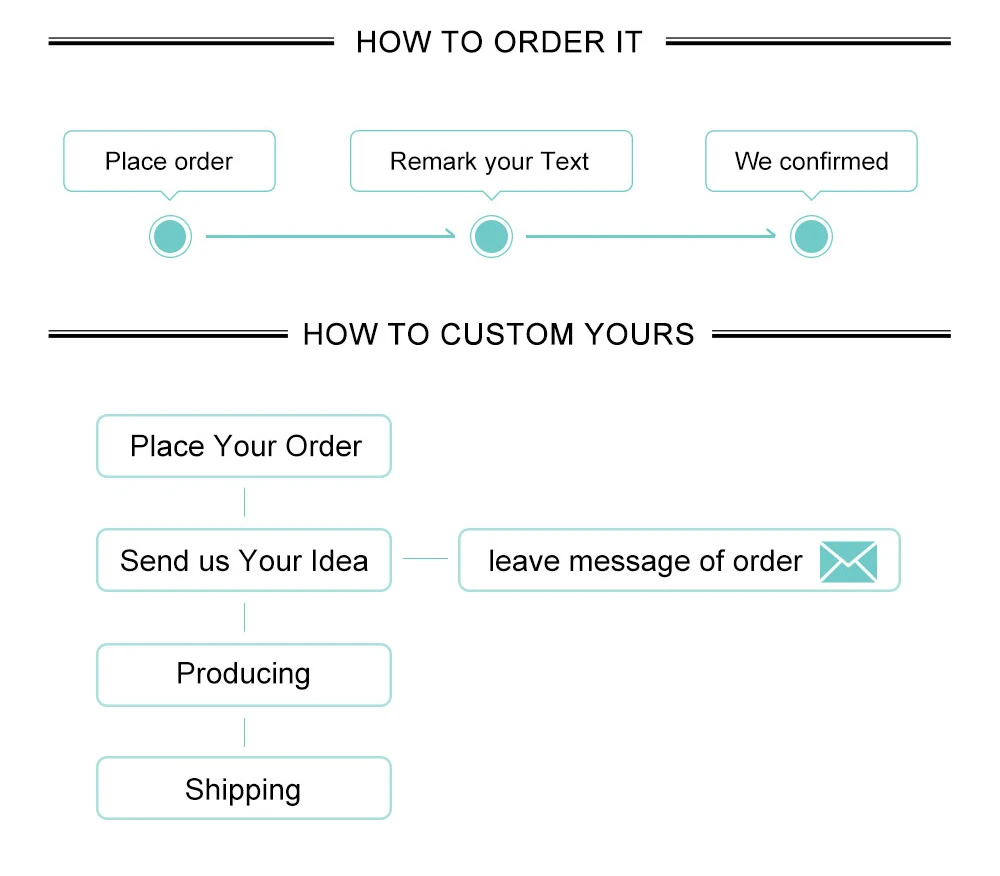This screenshot has height=876, width=1000.
Task: Select the Place order speech bubble
Action: click(x=170, y=161)
